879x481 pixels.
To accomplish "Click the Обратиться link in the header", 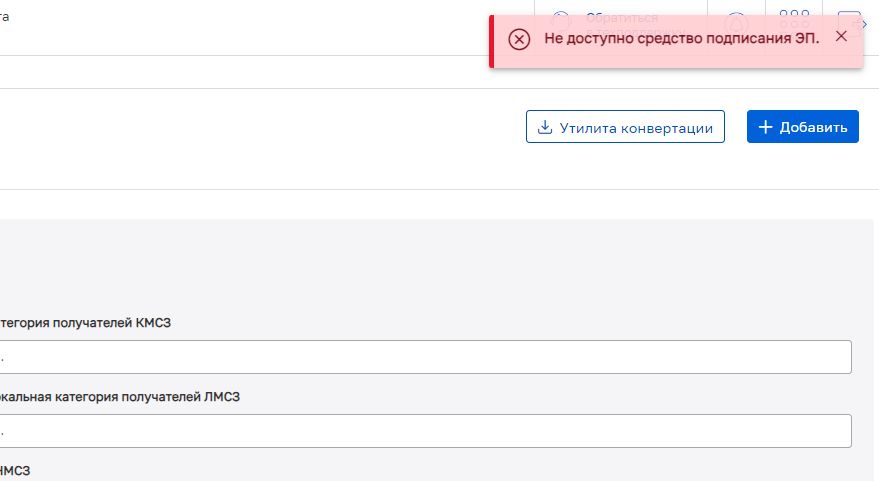I will (x=621, y=17).
